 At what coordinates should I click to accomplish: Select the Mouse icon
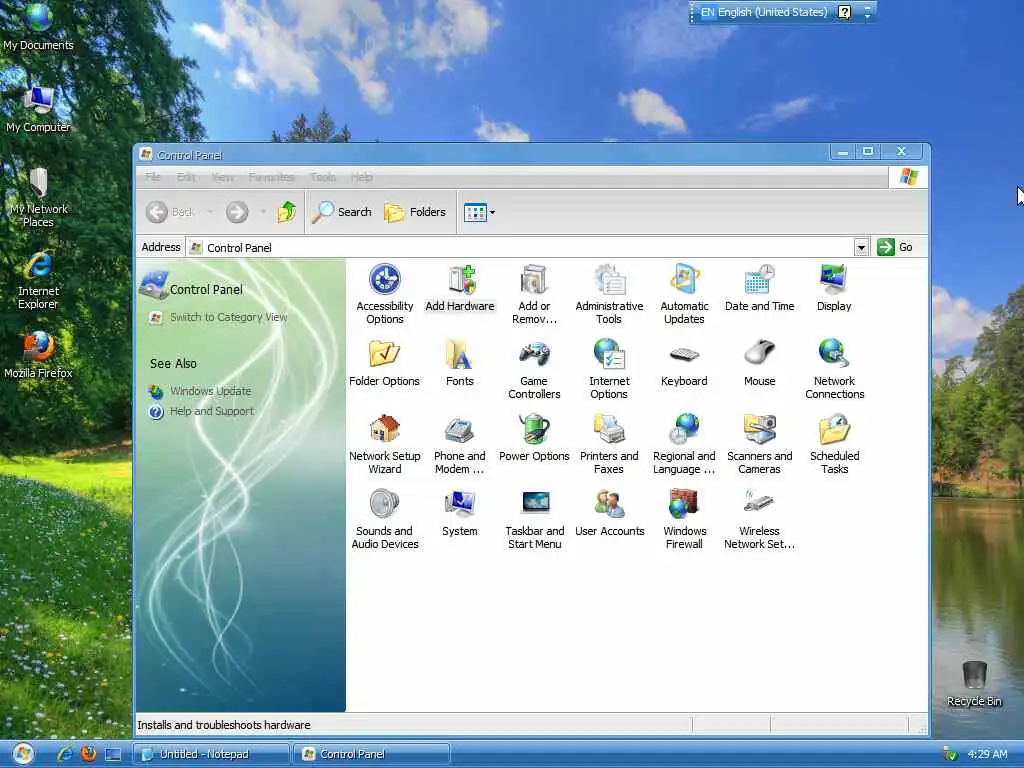tap(760, 362)
